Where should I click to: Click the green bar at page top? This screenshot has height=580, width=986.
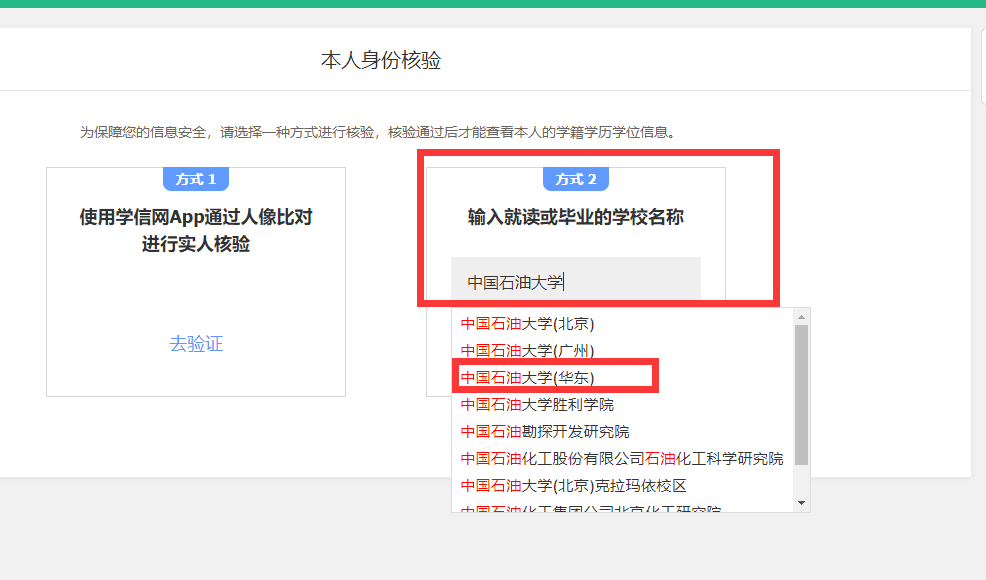pyautogui.click(x=493, y=3)
